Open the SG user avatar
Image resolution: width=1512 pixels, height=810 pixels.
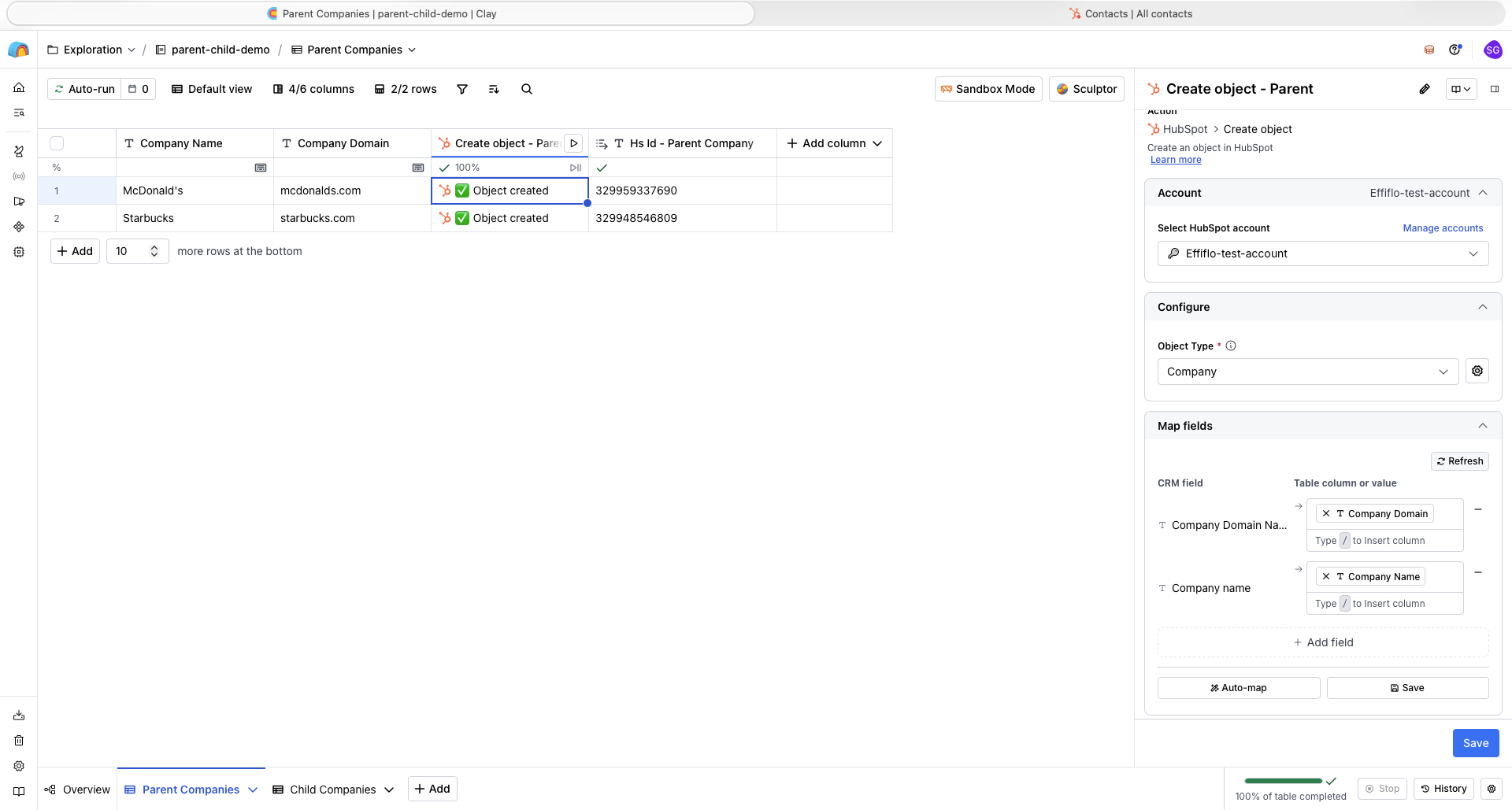[x=1492, y=50]
